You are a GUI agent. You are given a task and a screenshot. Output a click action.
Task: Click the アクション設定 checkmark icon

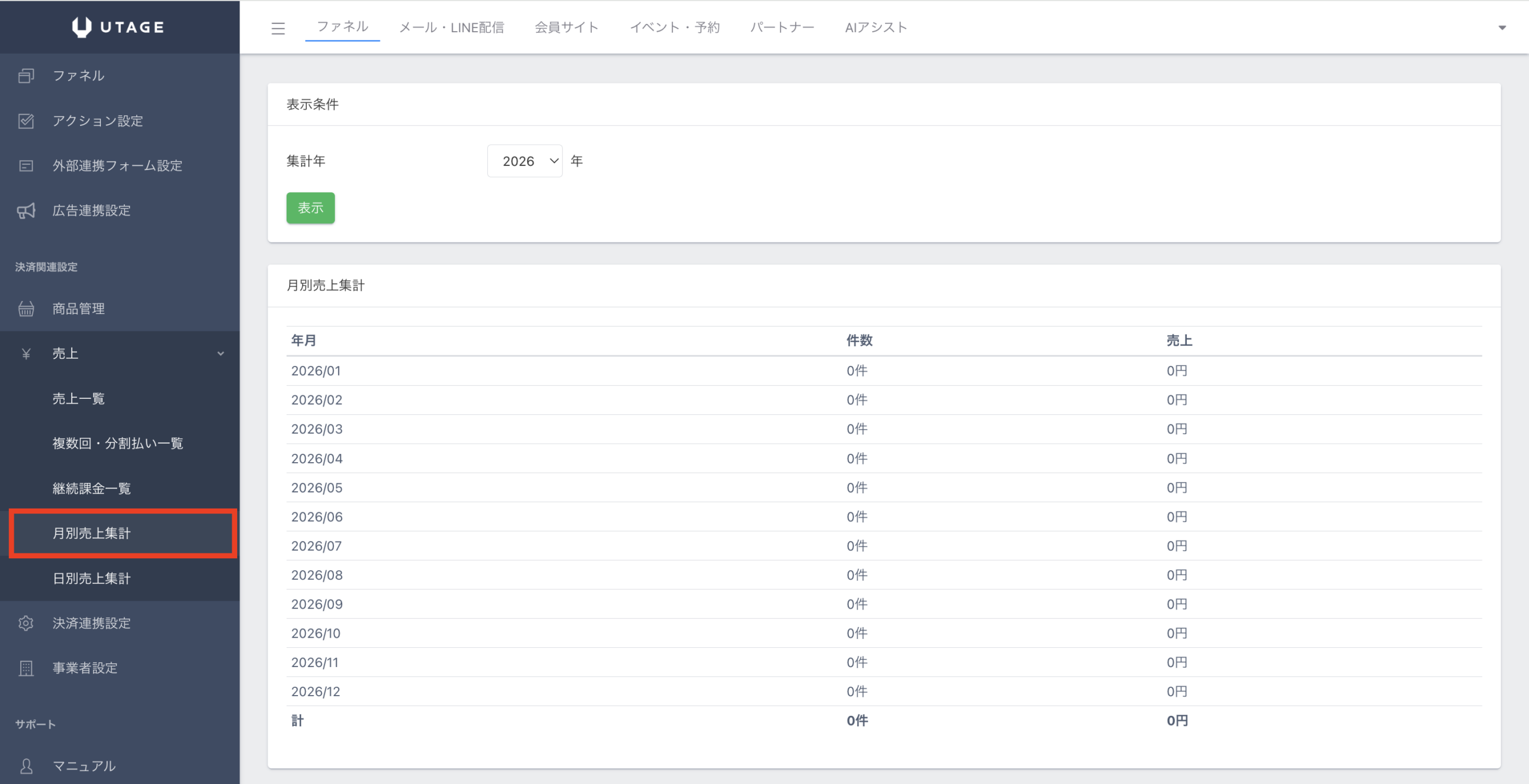(x=26, y=121)
